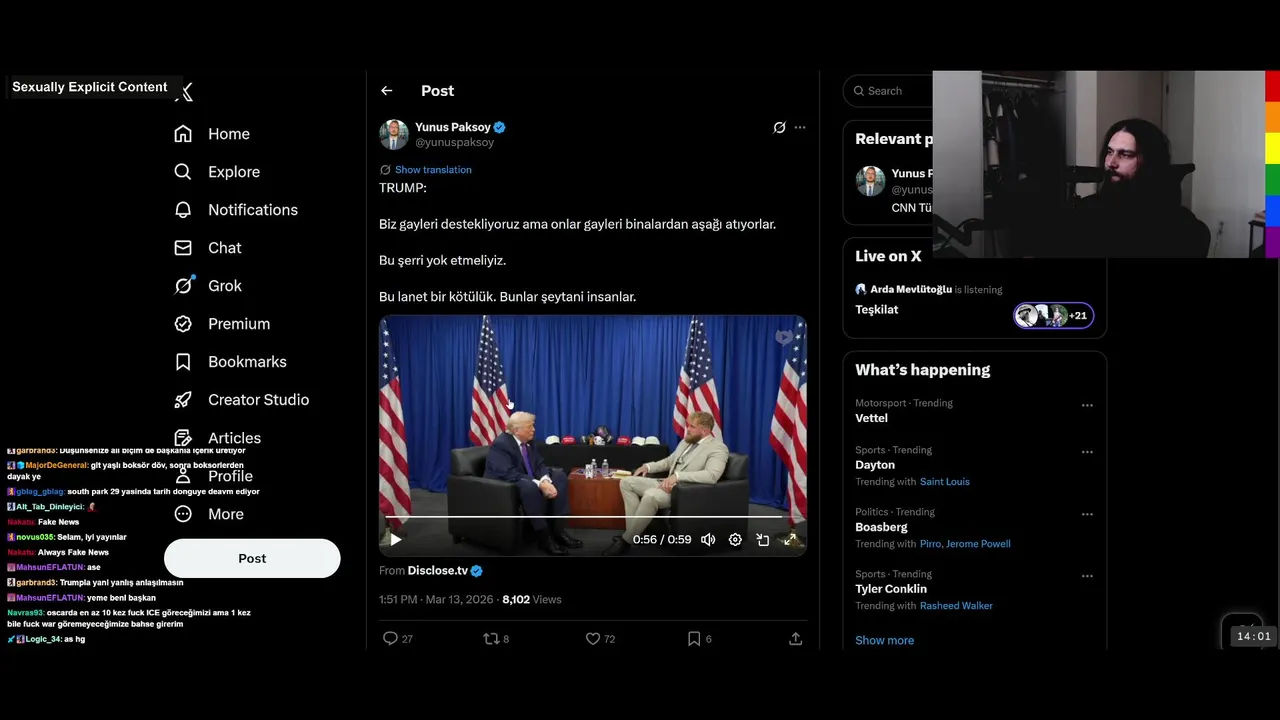The height and width of the screenshot is (720, 1280).
Task: Click the Chat envelope icon
Action: (x=183, y=248)
